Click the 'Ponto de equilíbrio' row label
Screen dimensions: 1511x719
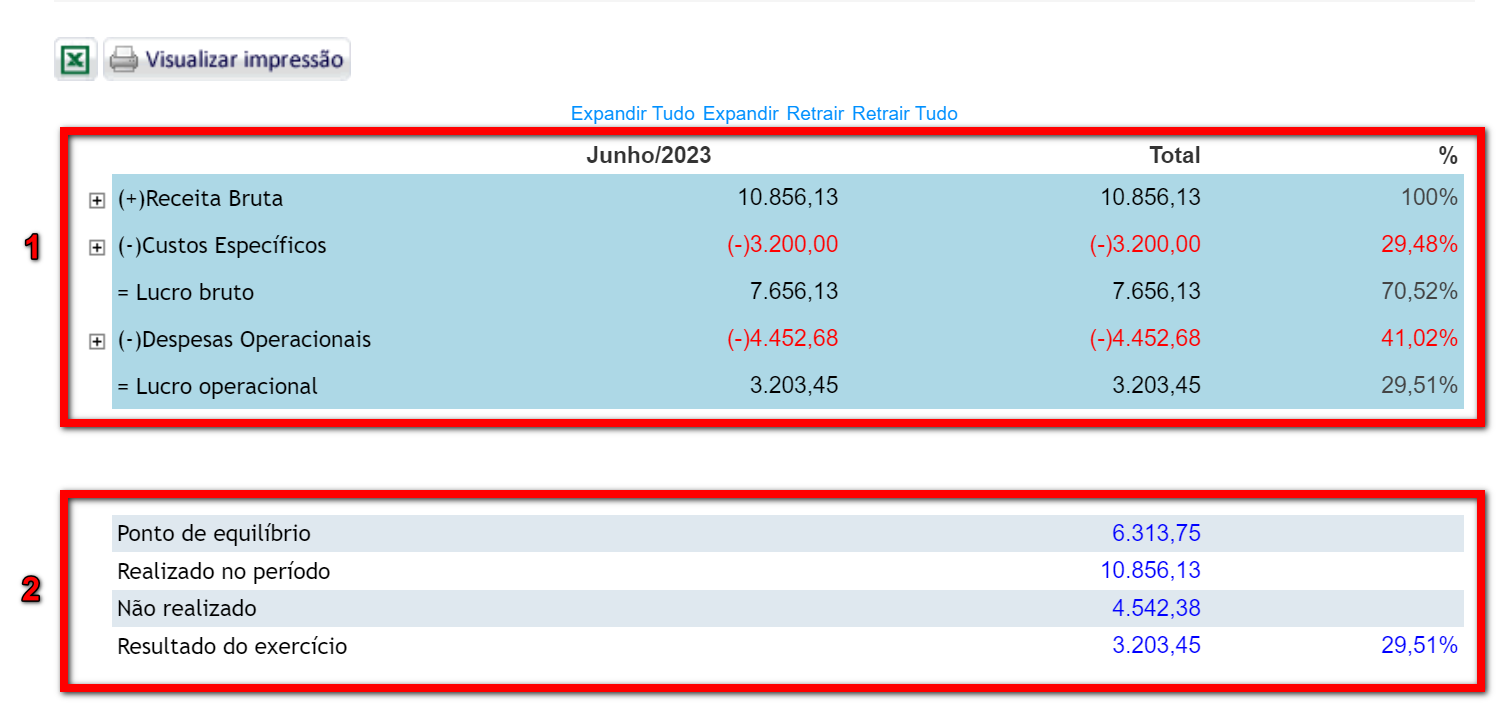(x=213, y=534)
